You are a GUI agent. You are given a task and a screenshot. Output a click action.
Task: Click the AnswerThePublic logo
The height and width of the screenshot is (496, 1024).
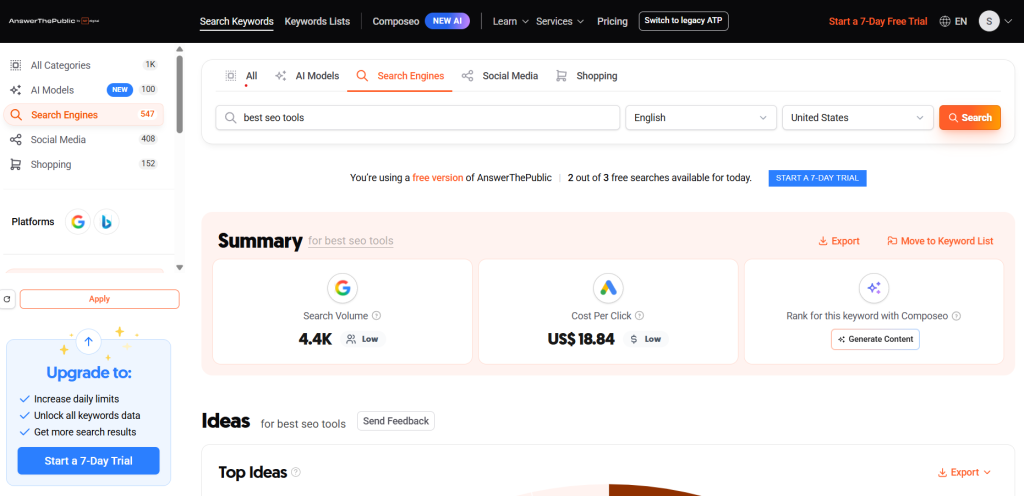point(54,21)
